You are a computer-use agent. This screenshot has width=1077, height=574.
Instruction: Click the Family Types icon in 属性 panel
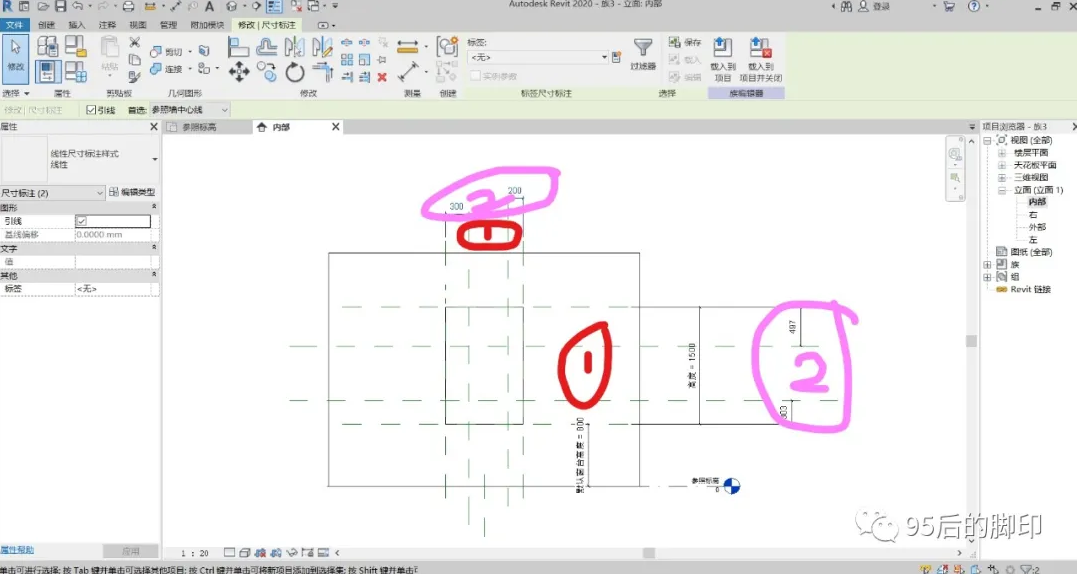[75, 71]
